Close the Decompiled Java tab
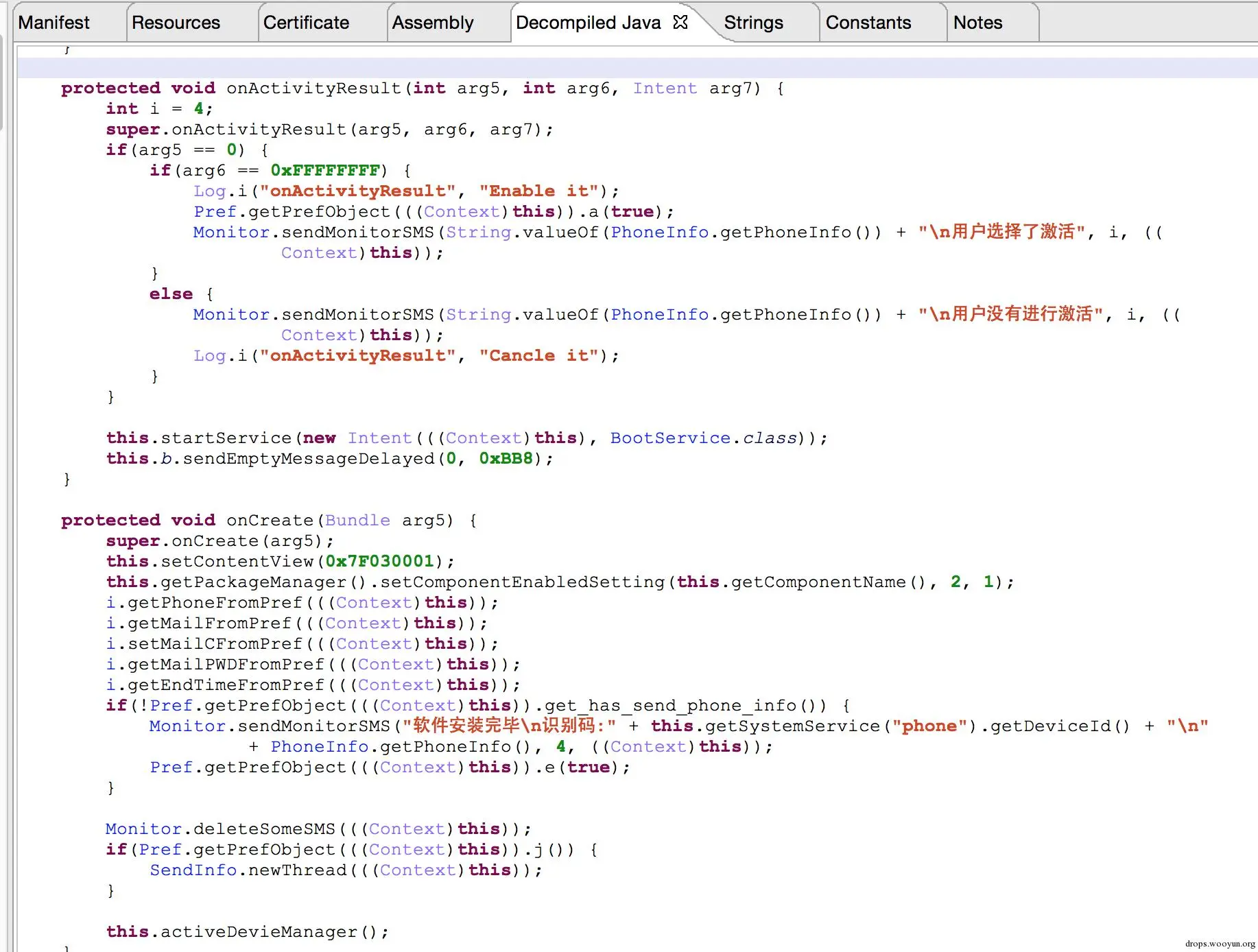1258x952 pixels. (x=680, y=22)
